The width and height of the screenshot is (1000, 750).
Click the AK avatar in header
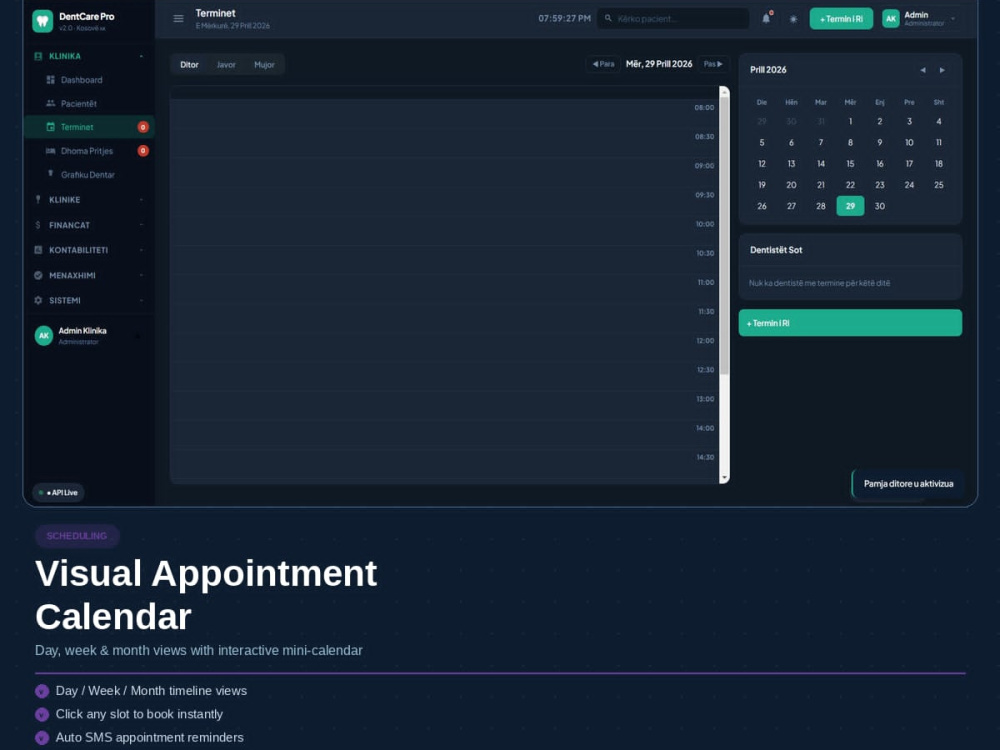(891, 18)
